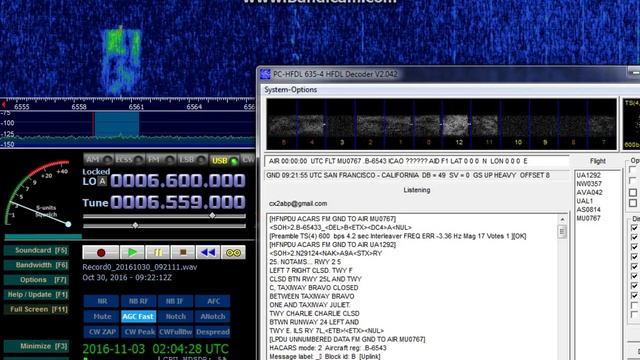Click the upper slider handle below Tune
640x360 pixels.
[x=212, y=216]
